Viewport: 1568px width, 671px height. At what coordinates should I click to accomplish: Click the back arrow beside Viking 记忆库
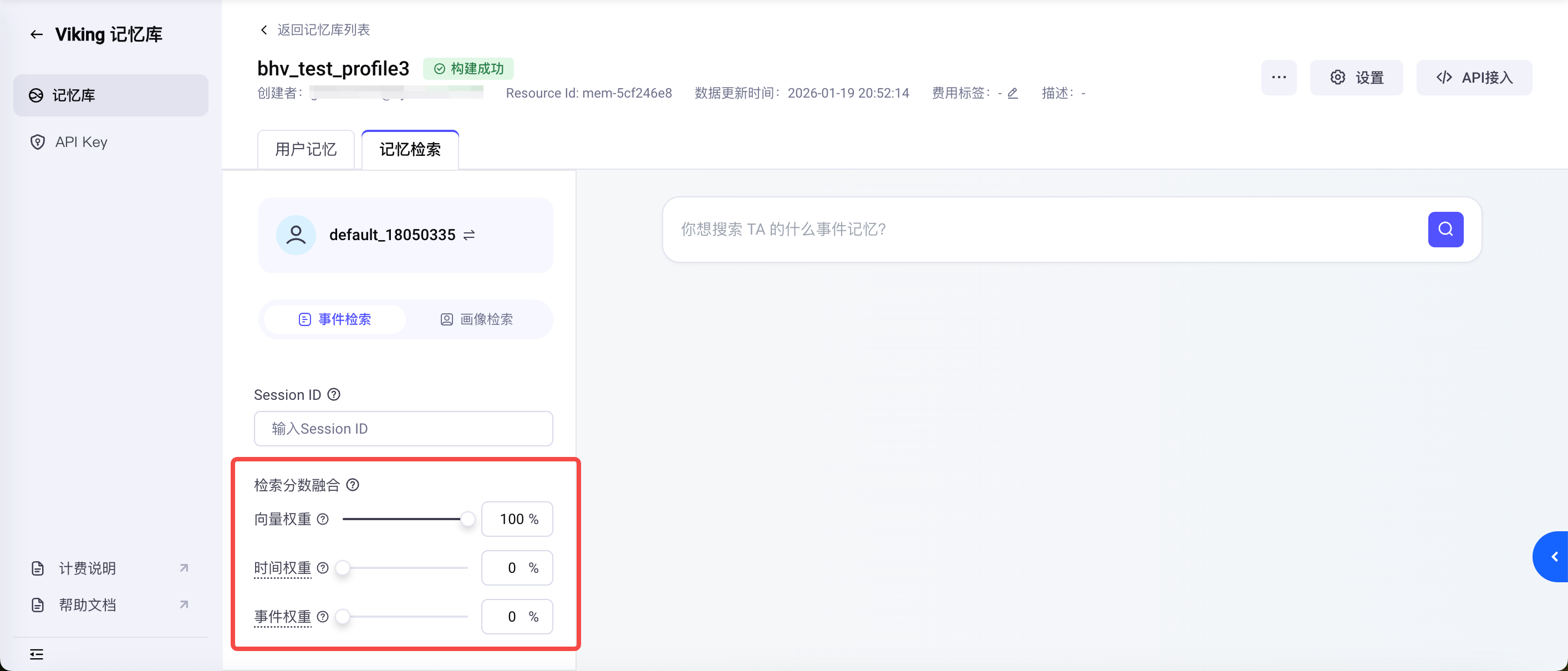click(37, 35)
